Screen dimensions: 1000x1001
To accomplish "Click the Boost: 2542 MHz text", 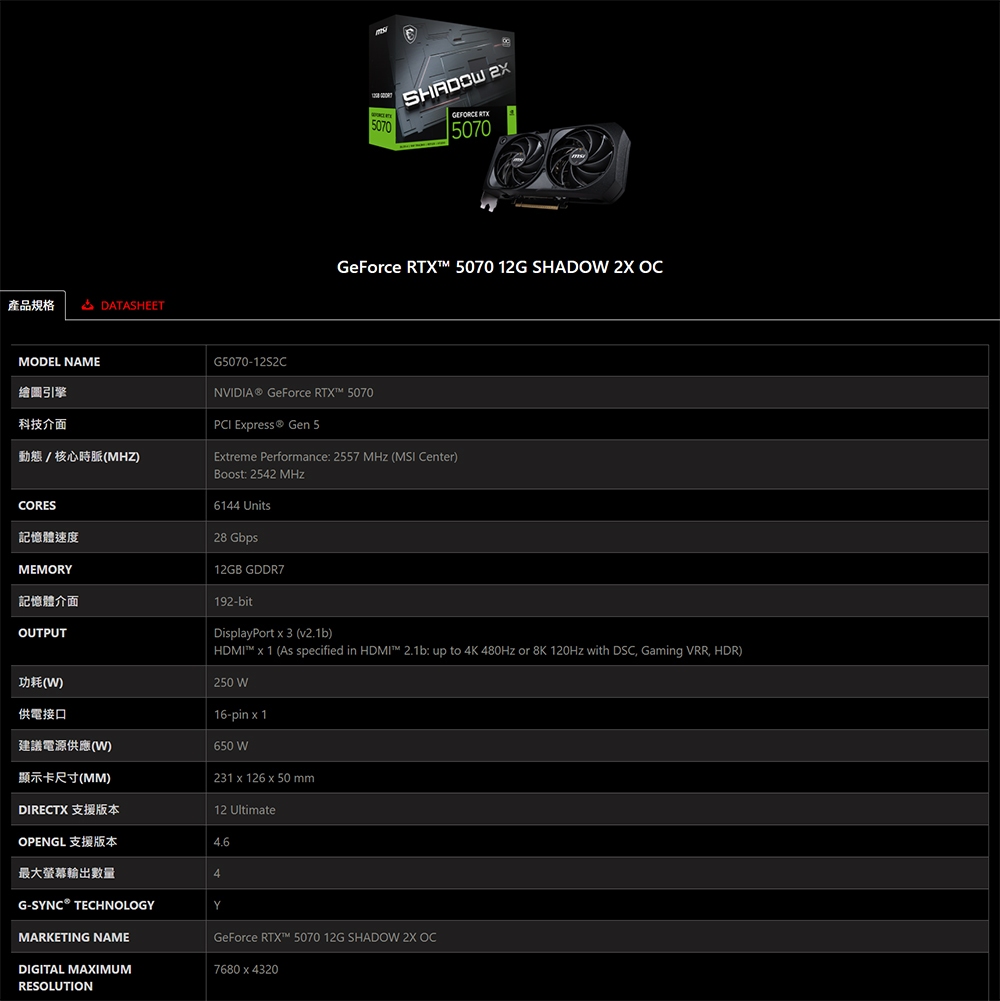I will 259,474.
